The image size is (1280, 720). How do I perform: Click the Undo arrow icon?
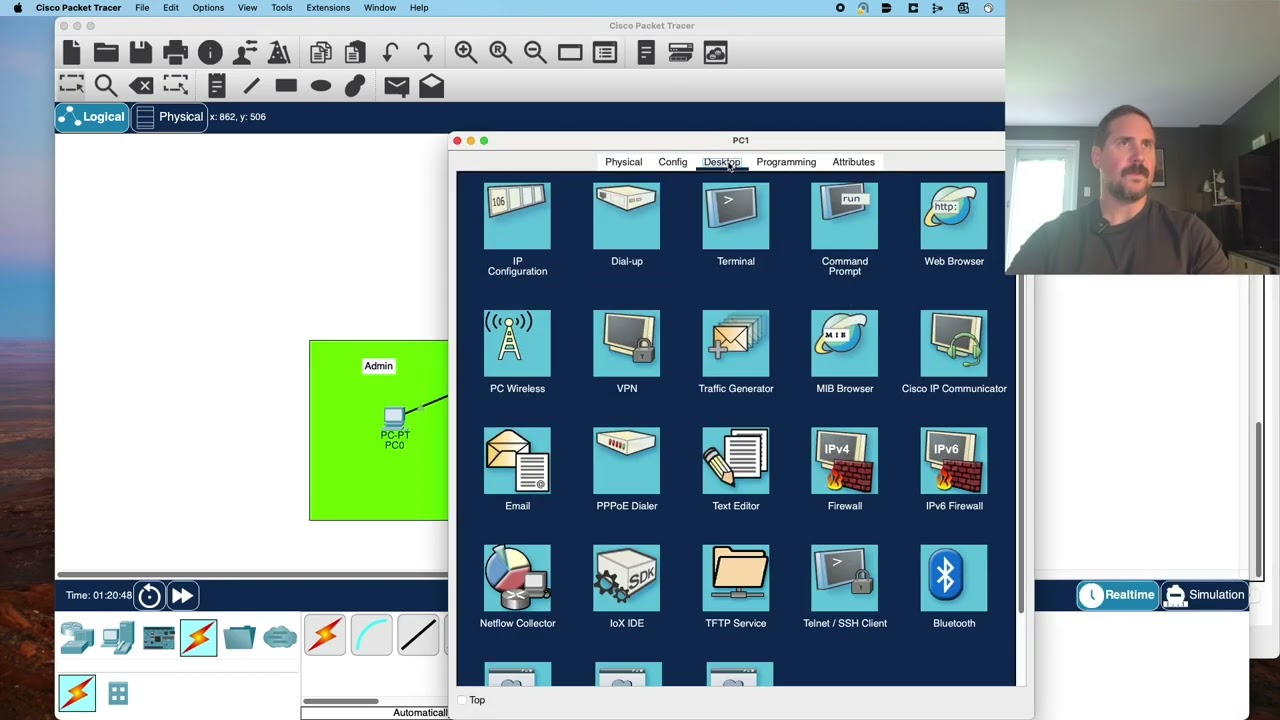point(390,52)
